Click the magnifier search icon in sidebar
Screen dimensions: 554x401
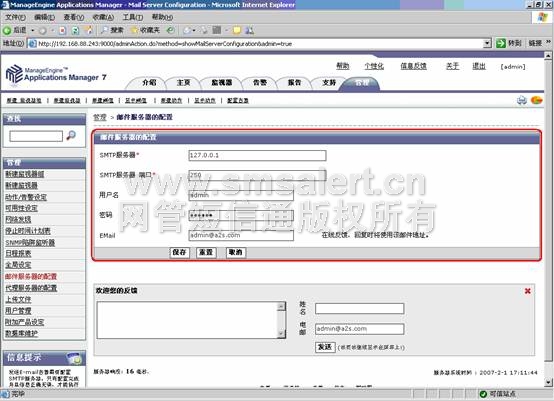(71, 135)
